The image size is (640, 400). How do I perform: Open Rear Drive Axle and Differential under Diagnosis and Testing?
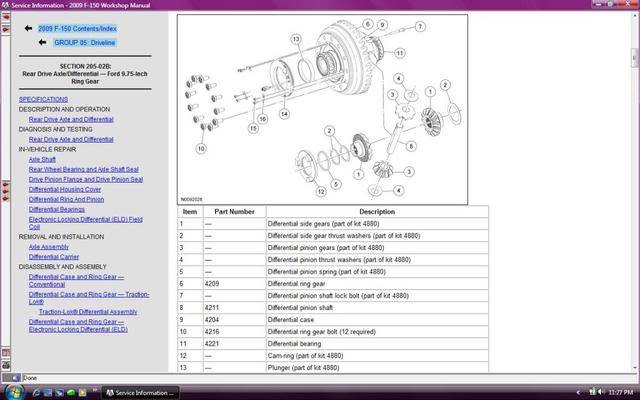pos(71,139)
